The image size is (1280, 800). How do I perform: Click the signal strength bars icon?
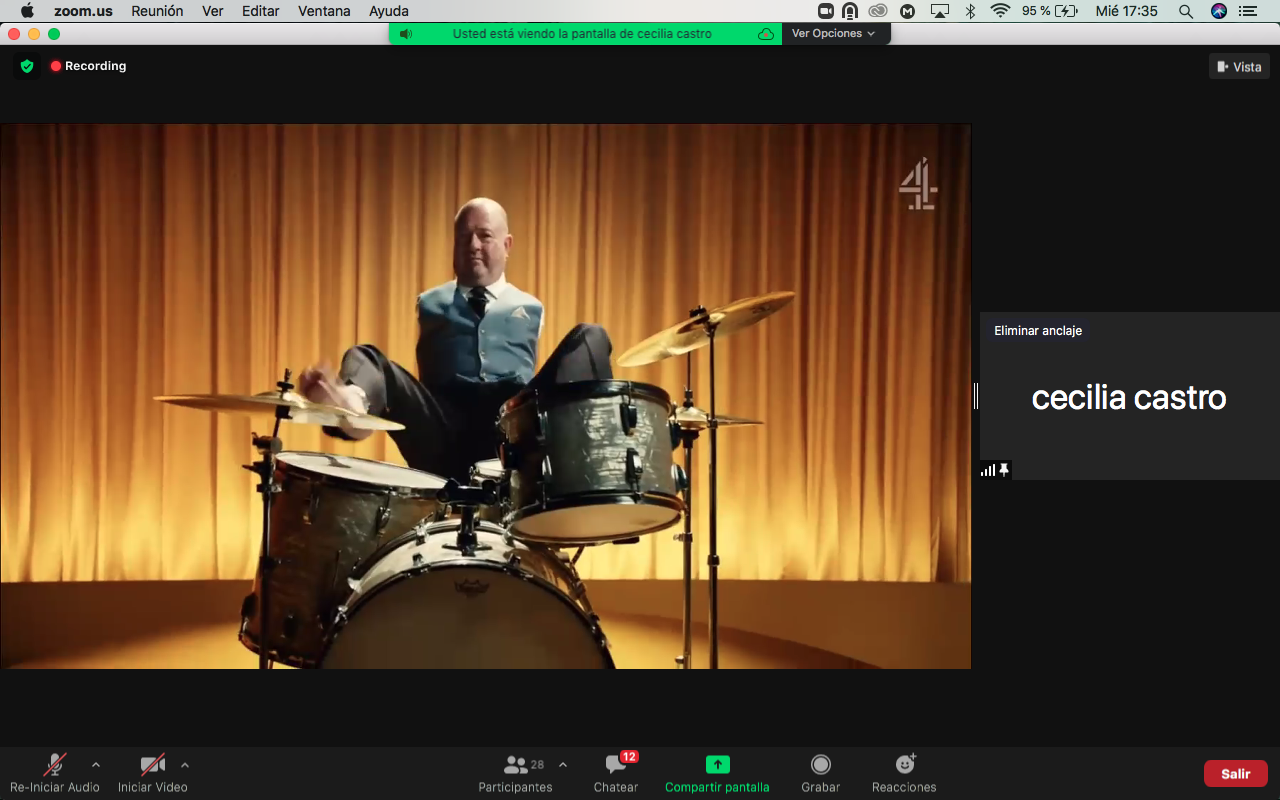[988, 470]
